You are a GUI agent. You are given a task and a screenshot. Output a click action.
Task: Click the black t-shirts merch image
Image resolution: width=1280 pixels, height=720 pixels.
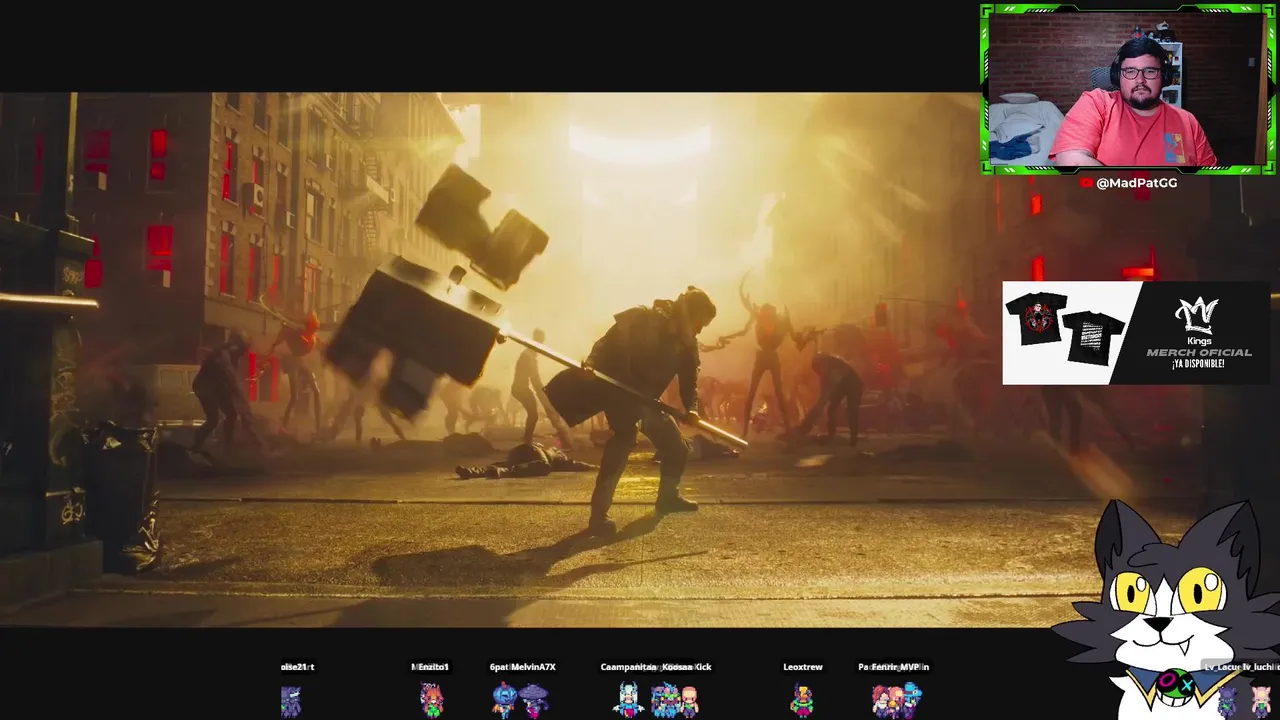click(x=1066, y=329)
